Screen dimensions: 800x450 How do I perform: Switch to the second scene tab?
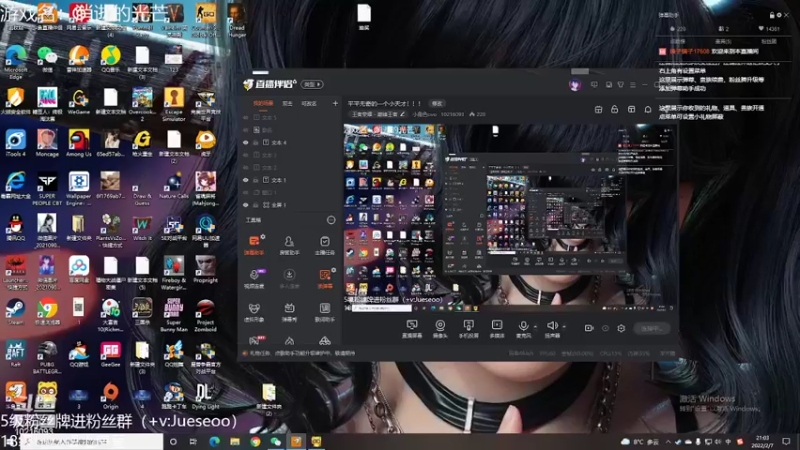[287, 104]
